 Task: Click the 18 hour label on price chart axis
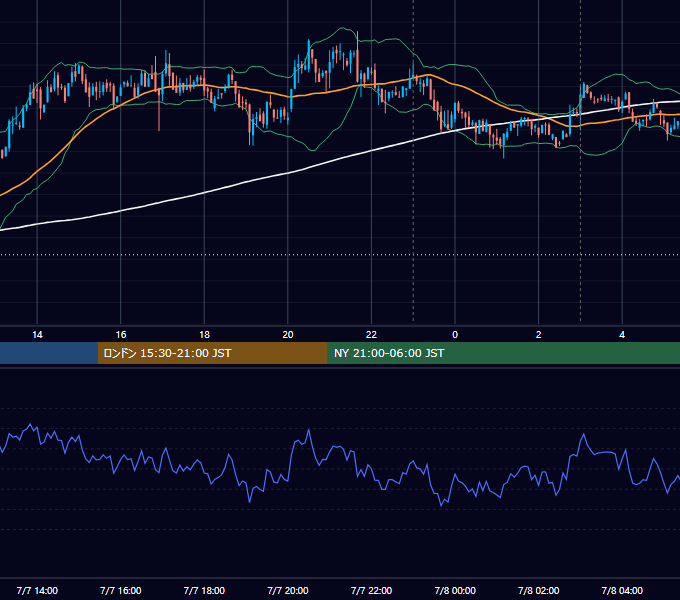[204, 335]
